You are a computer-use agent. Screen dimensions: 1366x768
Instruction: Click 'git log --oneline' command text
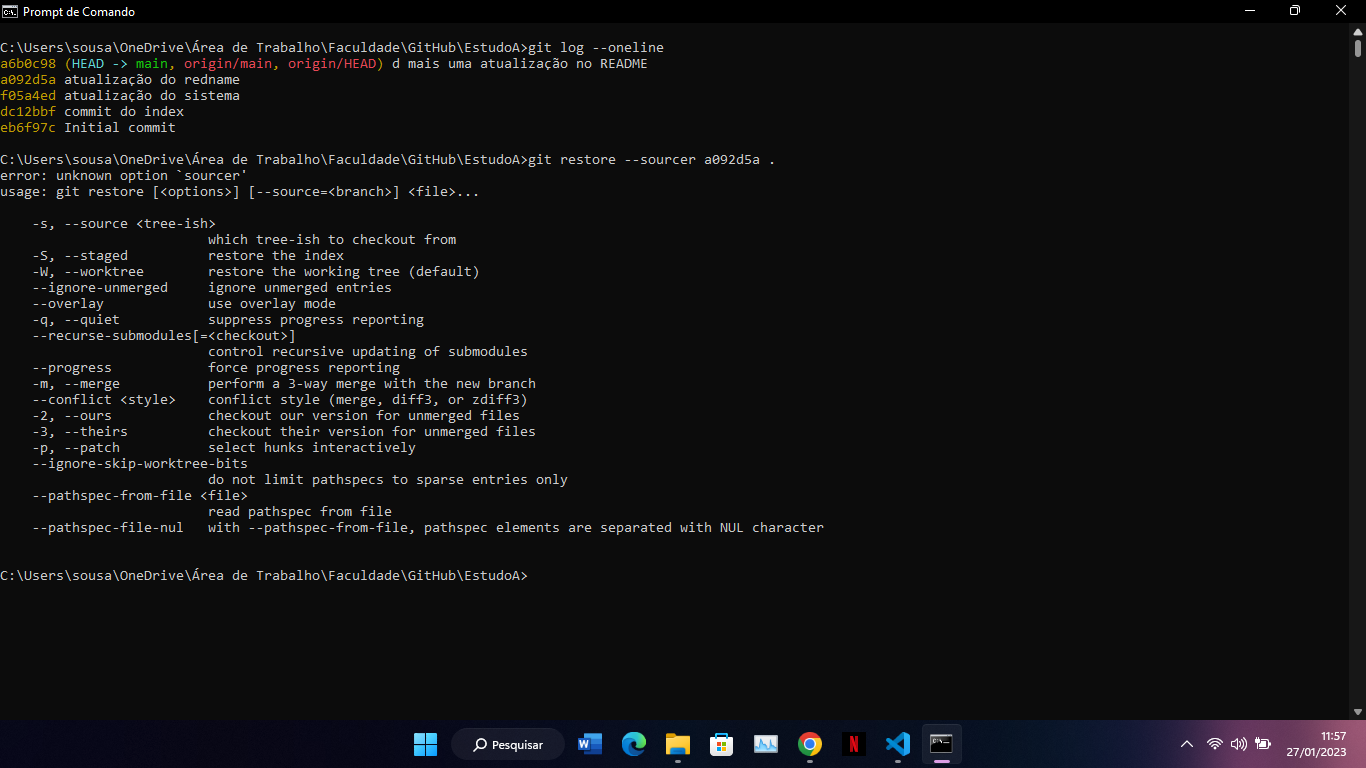tap(596, 48)
